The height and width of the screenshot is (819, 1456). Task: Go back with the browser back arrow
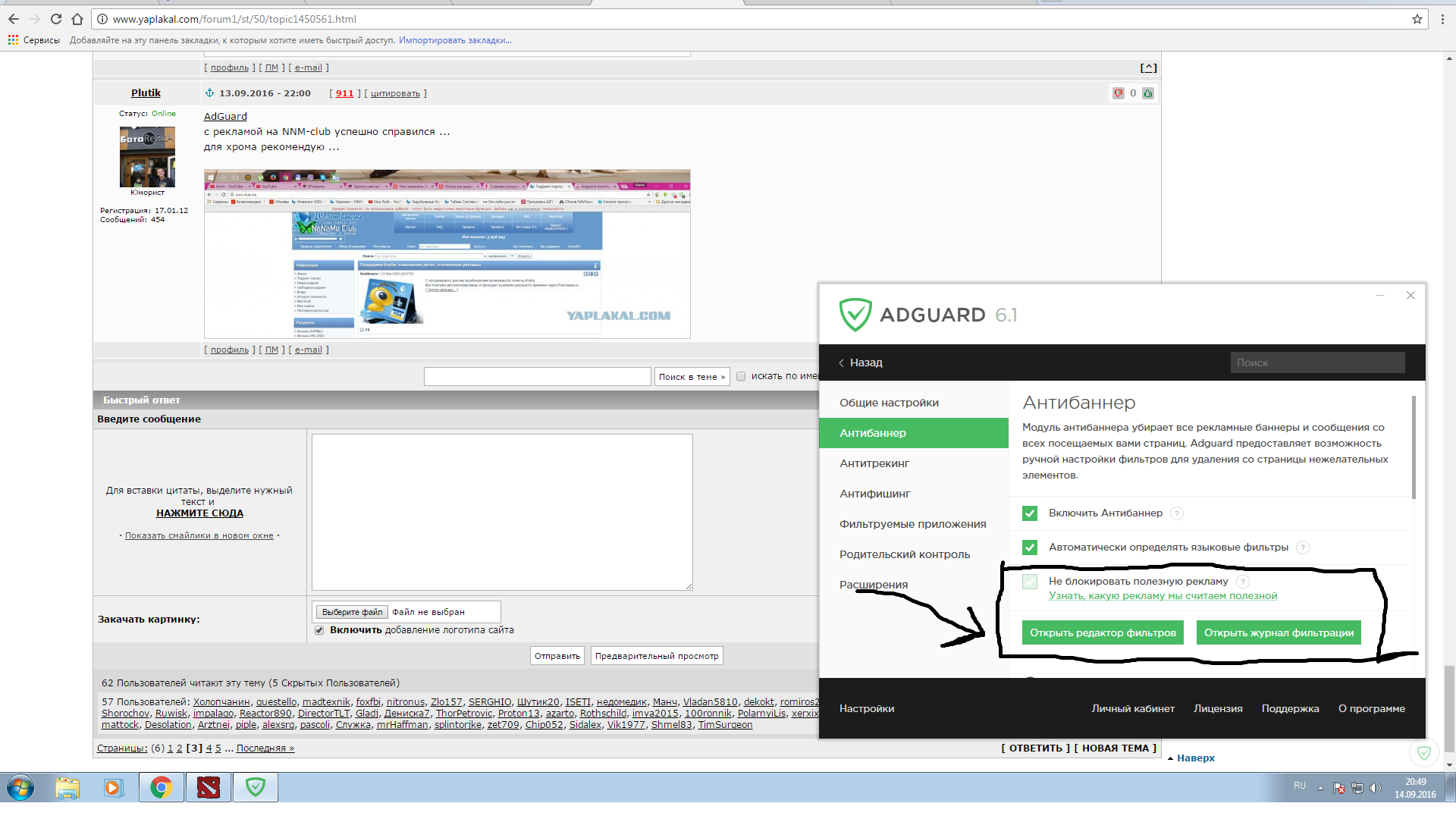[14, 19]
